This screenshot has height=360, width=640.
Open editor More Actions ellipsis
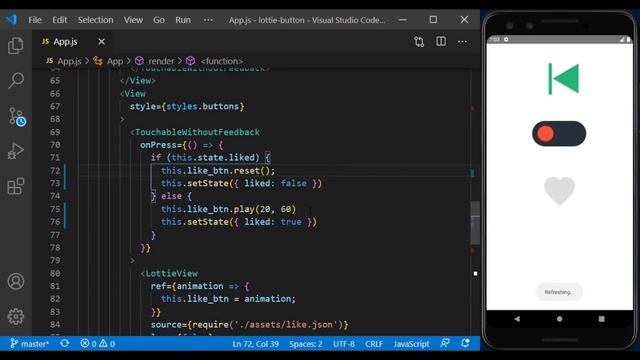coord(462,42)
